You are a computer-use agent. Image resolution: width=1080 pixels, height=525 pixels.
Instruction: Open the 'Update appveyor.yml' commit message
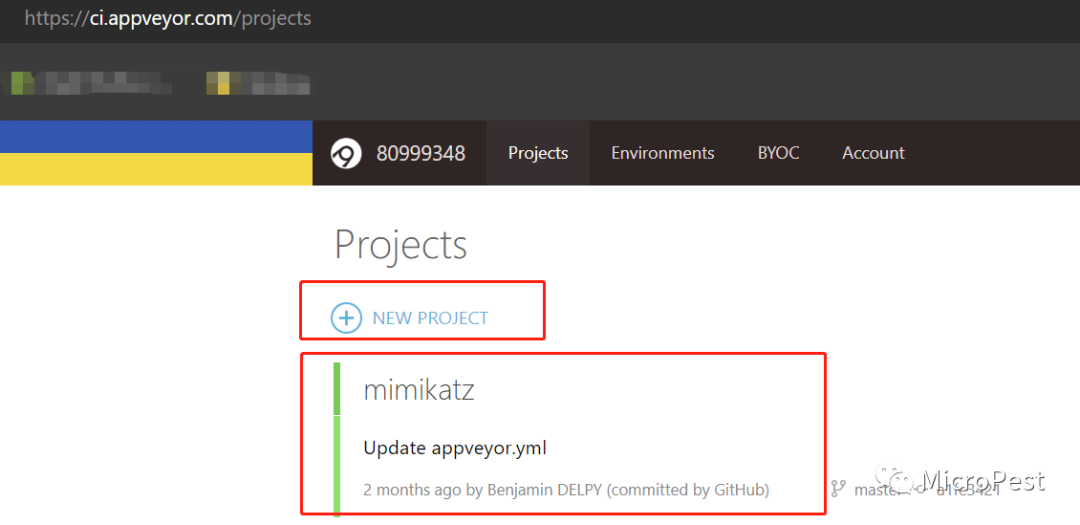[x=455, y=449]
